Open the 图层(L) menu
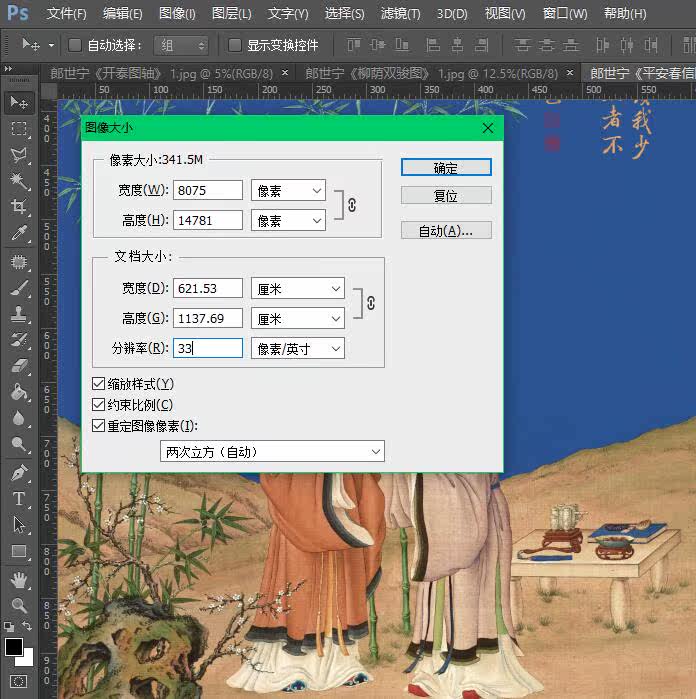 click(x=231, y=14)
